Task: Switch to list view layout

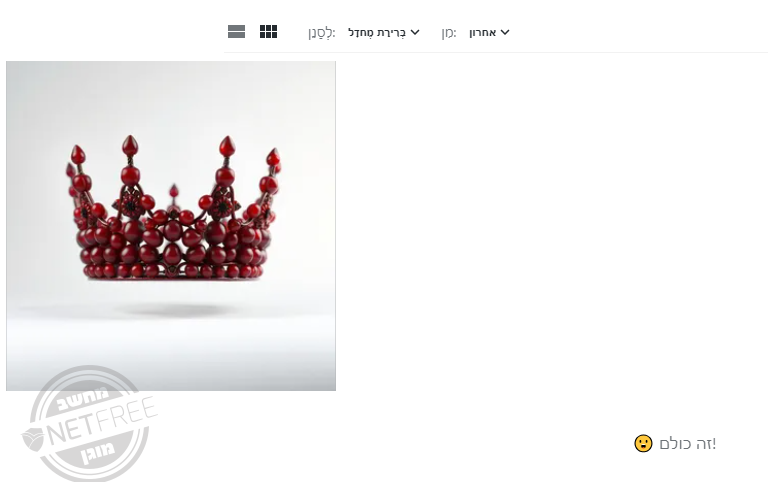Action: [x=237, y=32]
